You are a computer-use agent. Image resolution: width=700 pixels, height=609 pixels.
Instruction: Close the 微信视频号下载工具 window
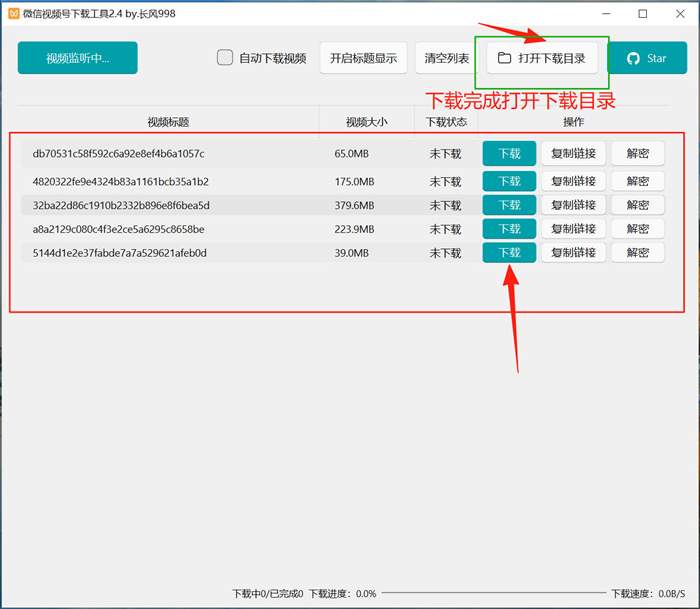point(680,14)
